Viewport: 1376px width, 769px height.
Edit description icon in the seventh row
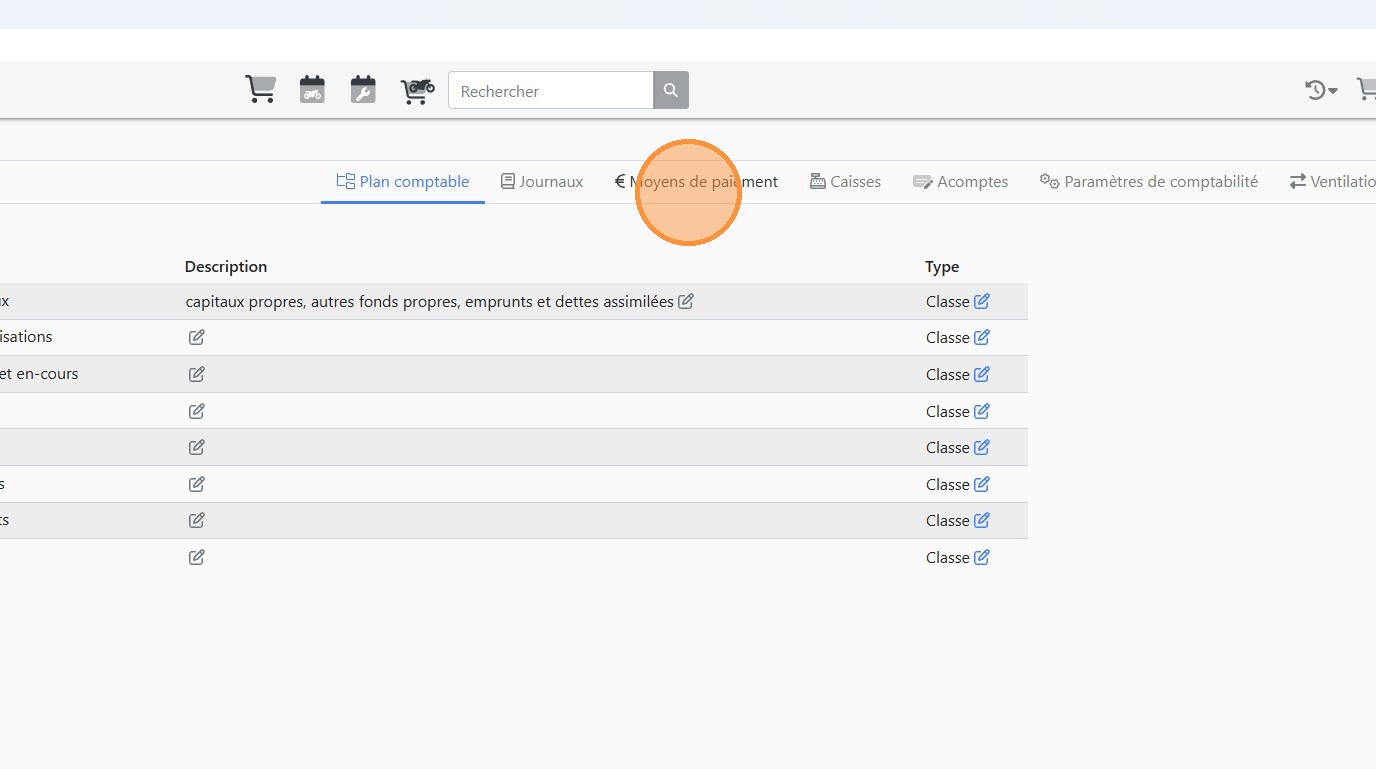point(197,520)
